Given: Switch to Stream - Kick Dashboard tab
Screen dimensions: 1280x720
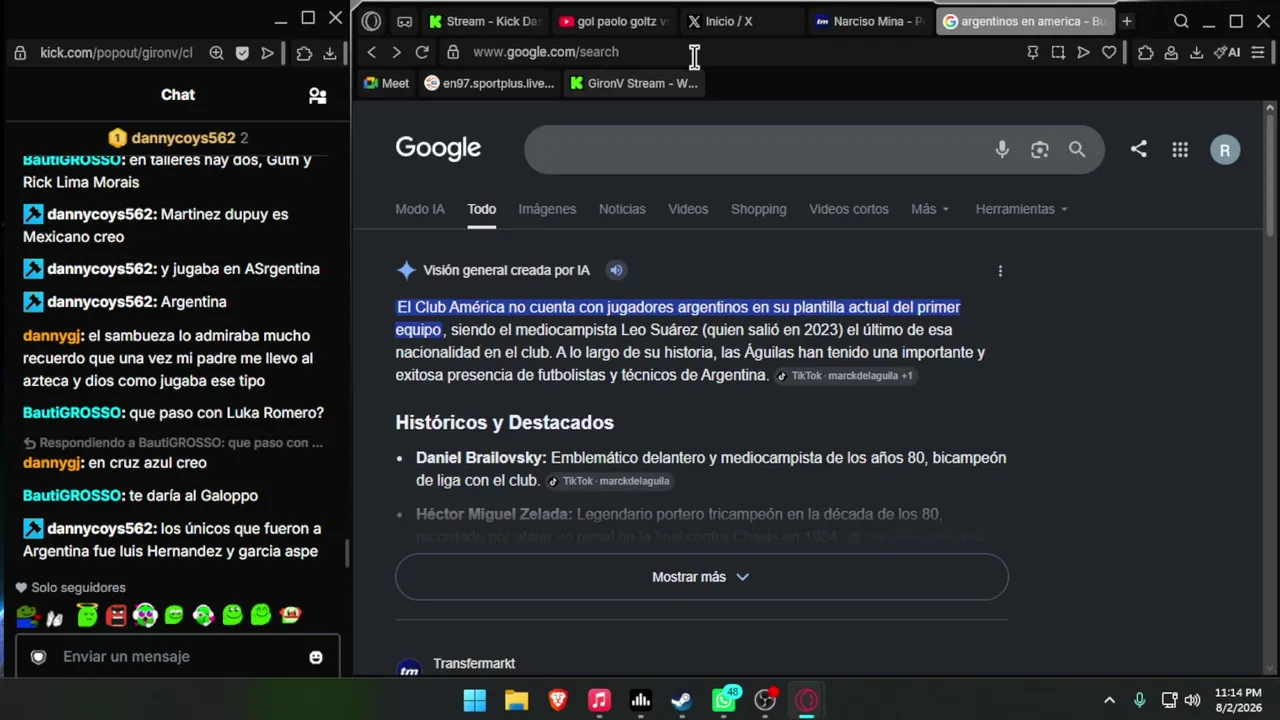Looking at the screenshot, I should click(484, 21).
